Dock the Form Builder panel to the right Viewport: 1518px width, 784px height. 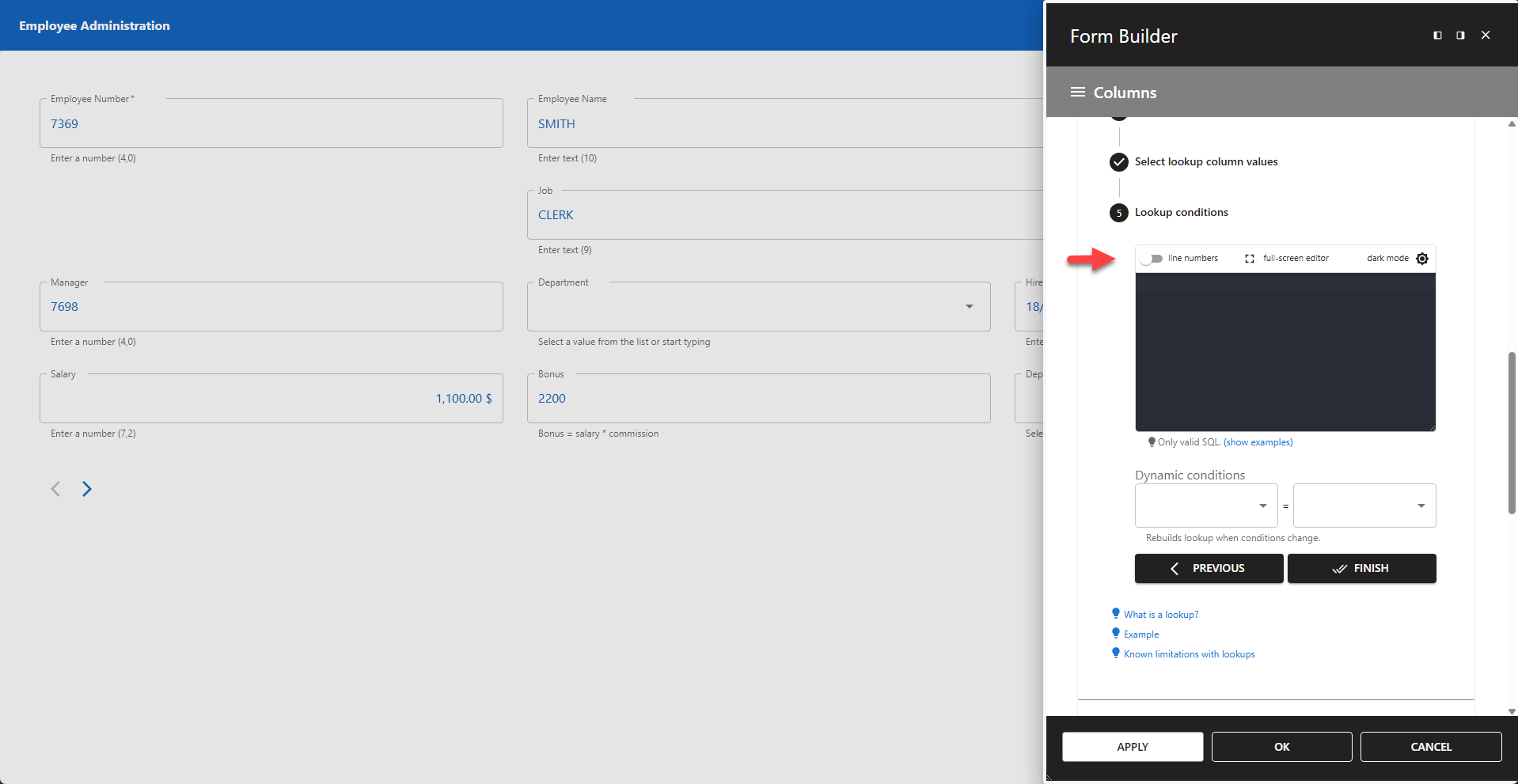click(x=1460, y=35)
